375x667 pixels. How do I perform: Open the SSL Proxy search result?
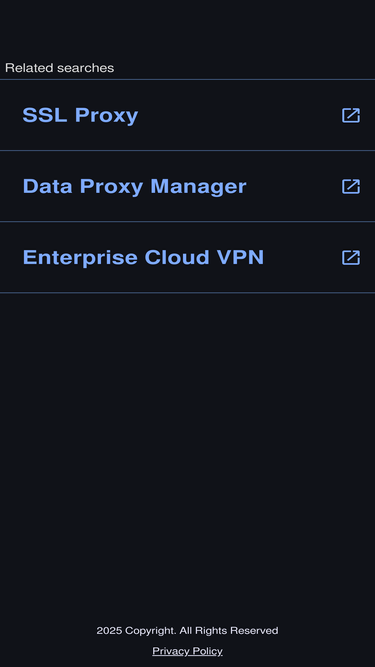click(x=188, y=115)
